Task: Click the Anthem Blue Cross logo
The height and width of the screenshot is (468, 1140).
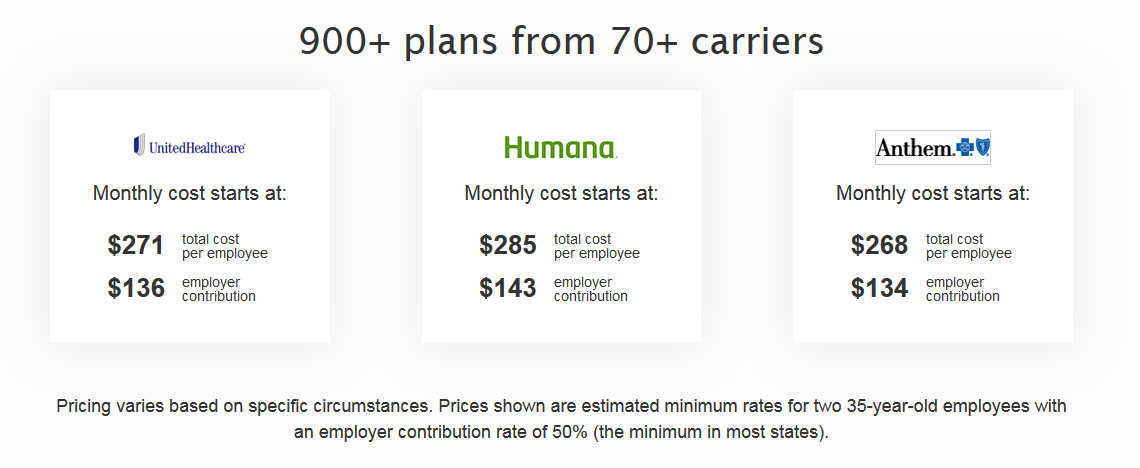Action: (x=933, y=148)
